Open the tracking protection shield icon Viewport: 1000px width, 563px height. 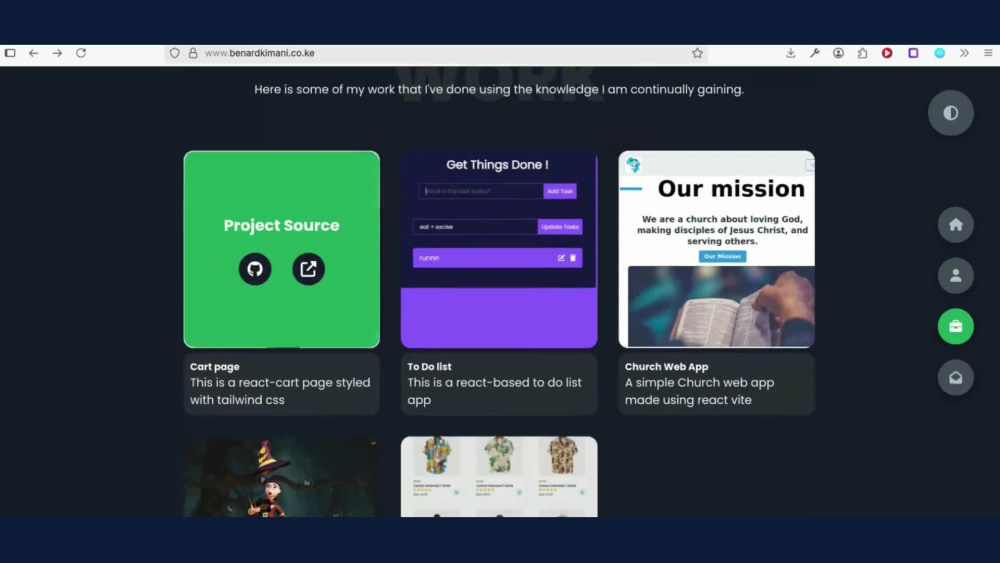(x=175, y=53)
